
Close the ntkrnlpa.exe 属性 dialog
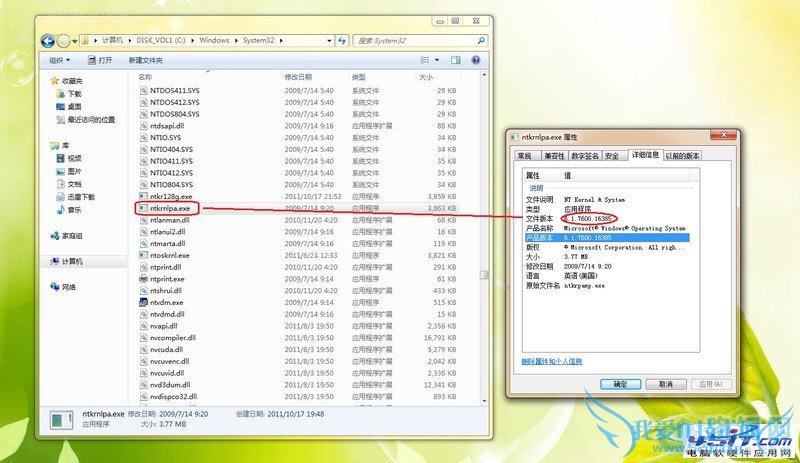coord(723,135)
